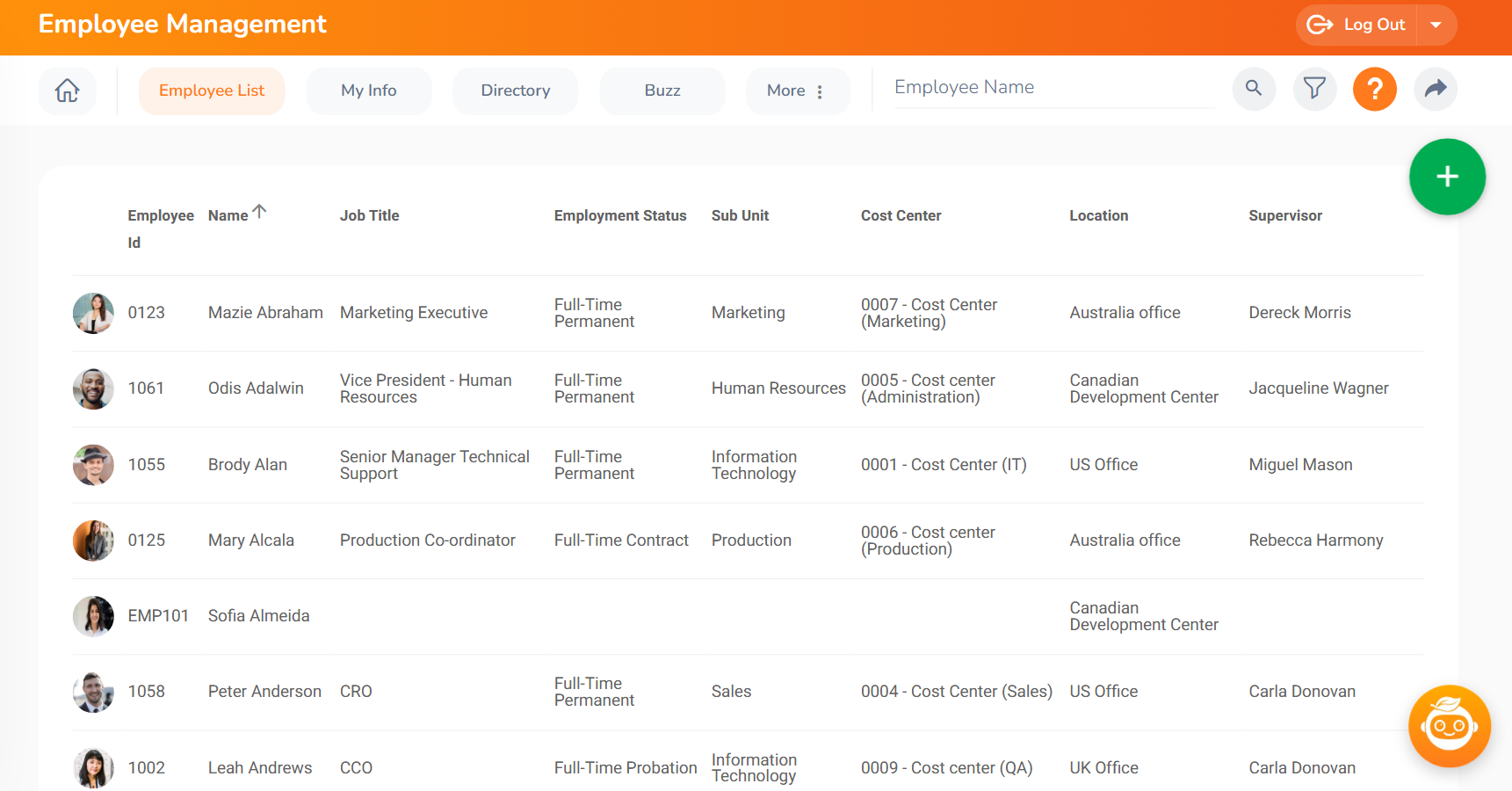Open Leah Andrews' profile photo

(x=93, y=768)
